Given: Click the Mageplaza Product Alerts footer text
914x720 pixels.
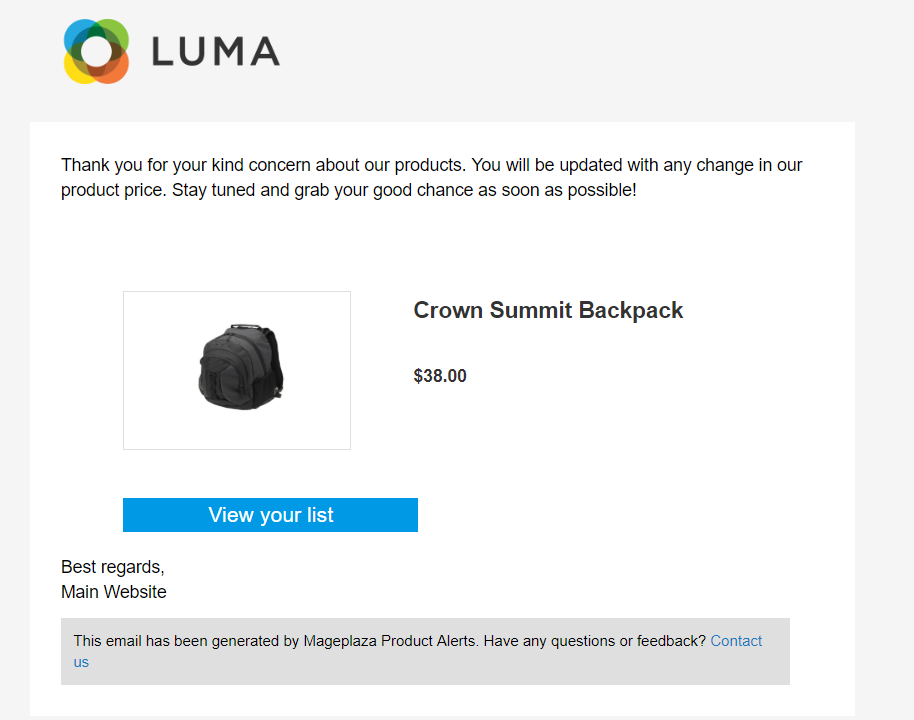Looking at the screenshot, I should point(389,641).
